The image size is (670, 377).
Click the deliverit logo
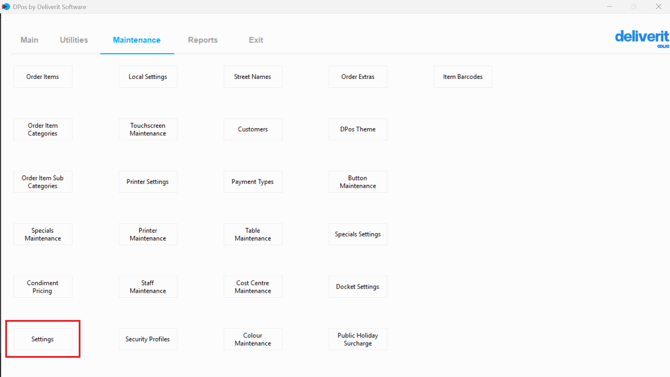point(642,38)
